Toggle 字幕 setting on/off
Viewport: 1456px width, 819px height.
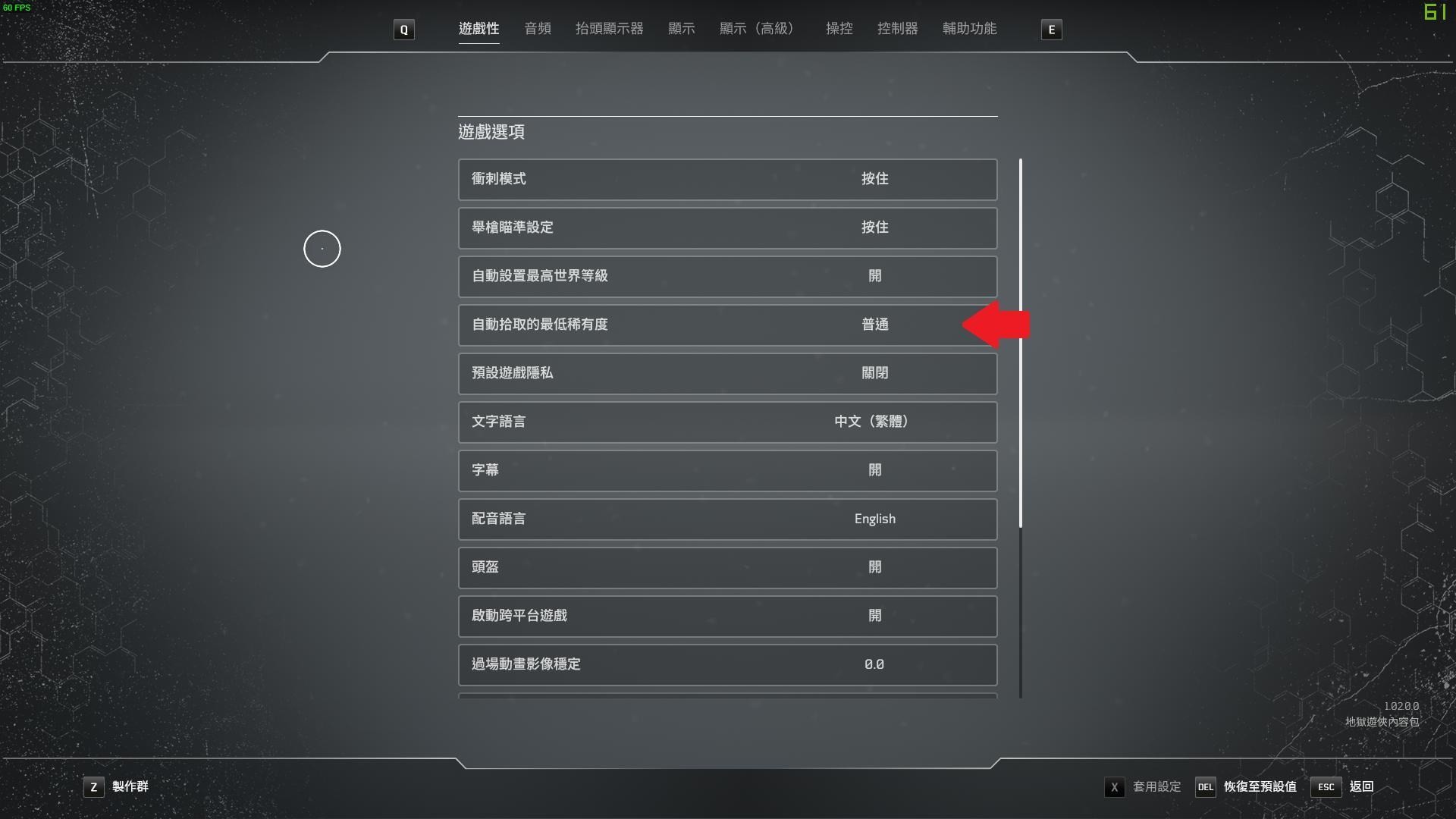[875, 470]
